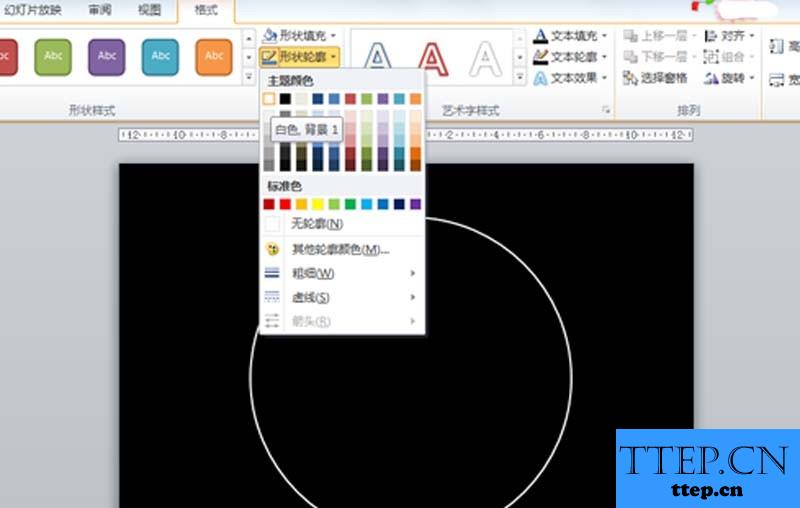Click the 上移一层 bring forward button
Screen dimensions: 800x508
click(659, 36)
